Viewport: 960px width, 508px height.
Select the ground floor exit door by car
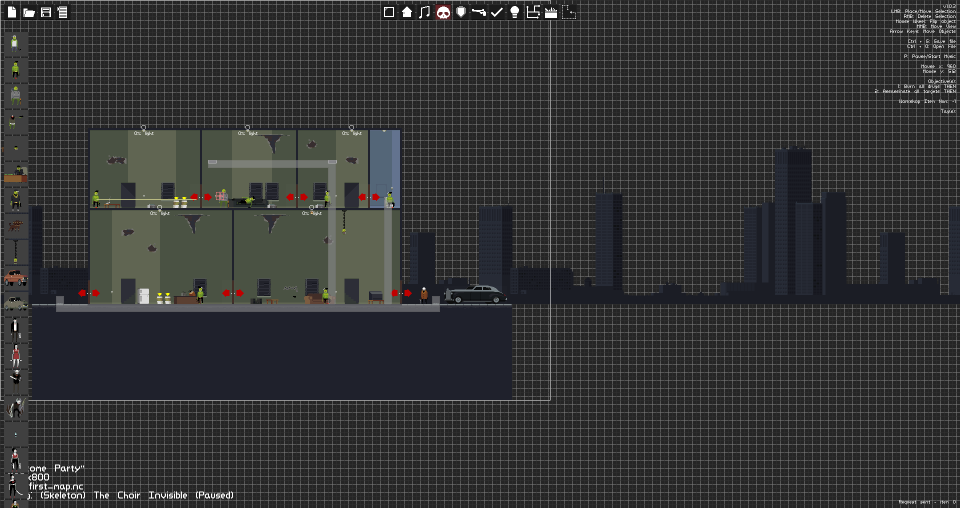[x=402, y=293]
